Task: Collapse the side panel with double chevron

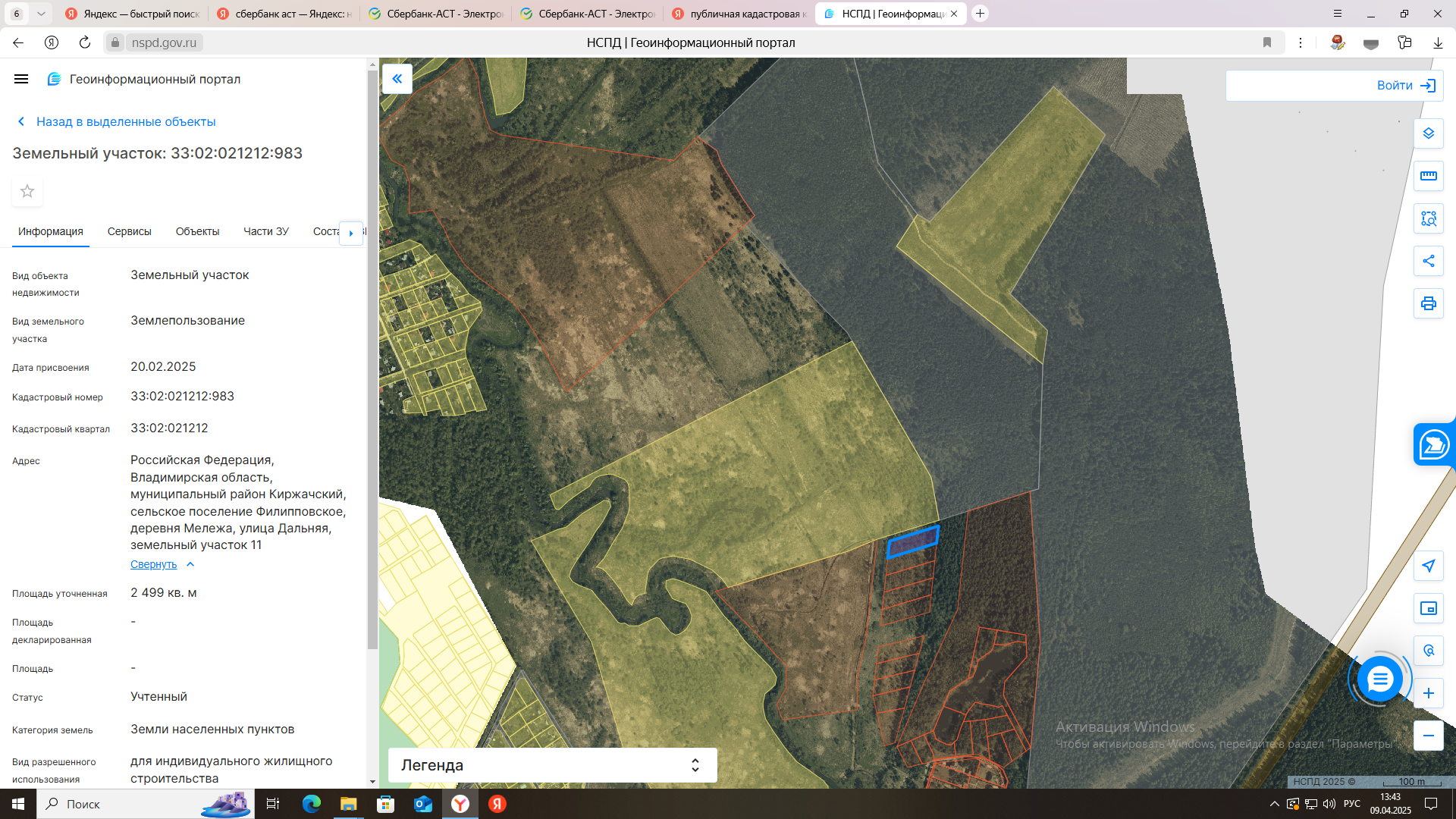Action: tap(397, 79)
